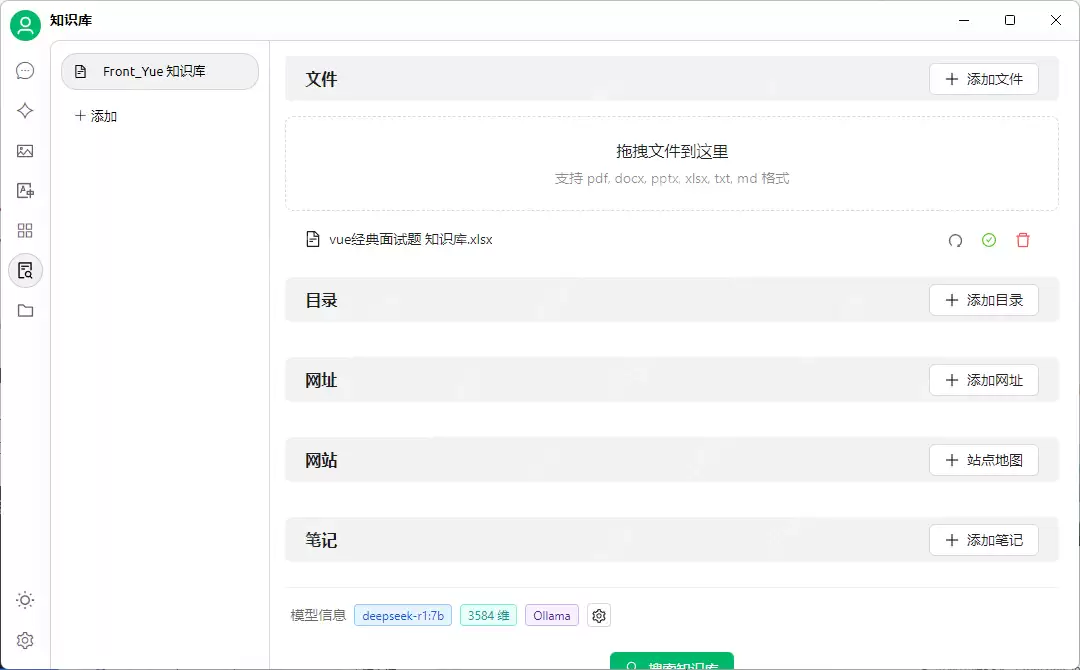This screenshot has height=670, width=1080.
Task: Click the 添加文件 button
Action: [x=984, y=79]
